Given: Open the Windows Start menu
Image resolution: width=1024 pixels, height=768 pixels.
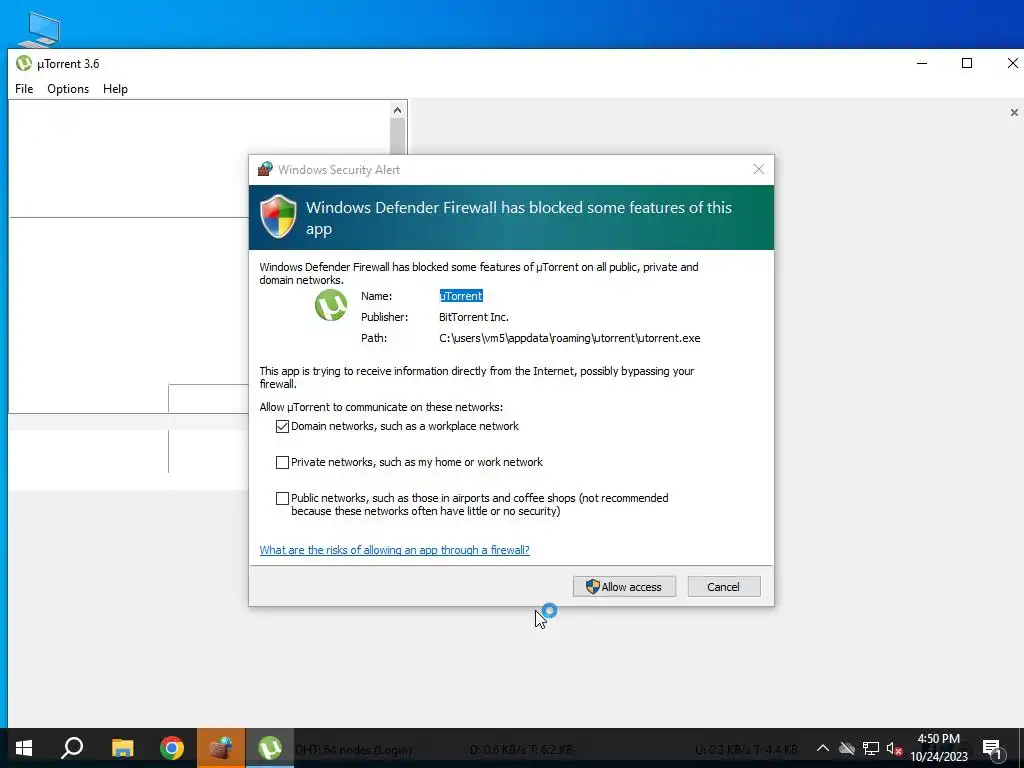Looking at the screenshot, I should tap(24, 748).
